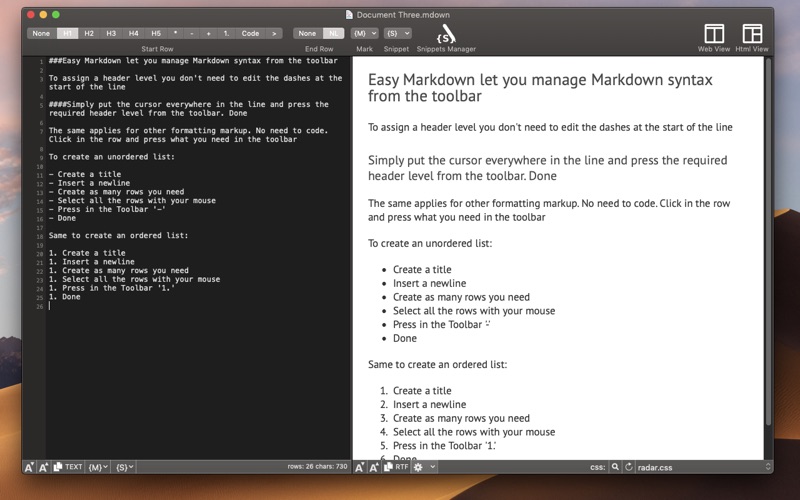
Task: Click the gear settings icon under preview
Action: (x=418, y=467)
